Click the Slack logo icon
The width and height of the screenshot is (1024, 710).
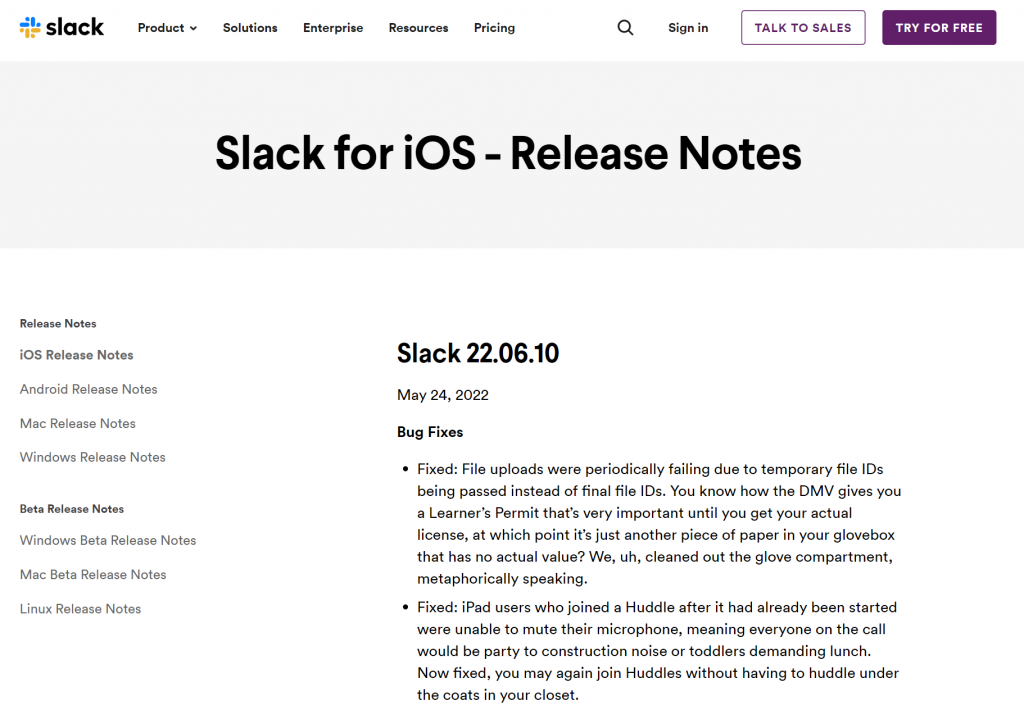point(30,27)
